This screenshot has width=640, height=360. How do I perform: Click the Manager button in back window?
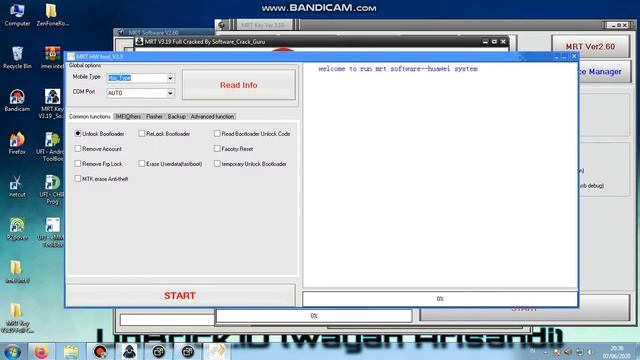(x=604, y=71)
